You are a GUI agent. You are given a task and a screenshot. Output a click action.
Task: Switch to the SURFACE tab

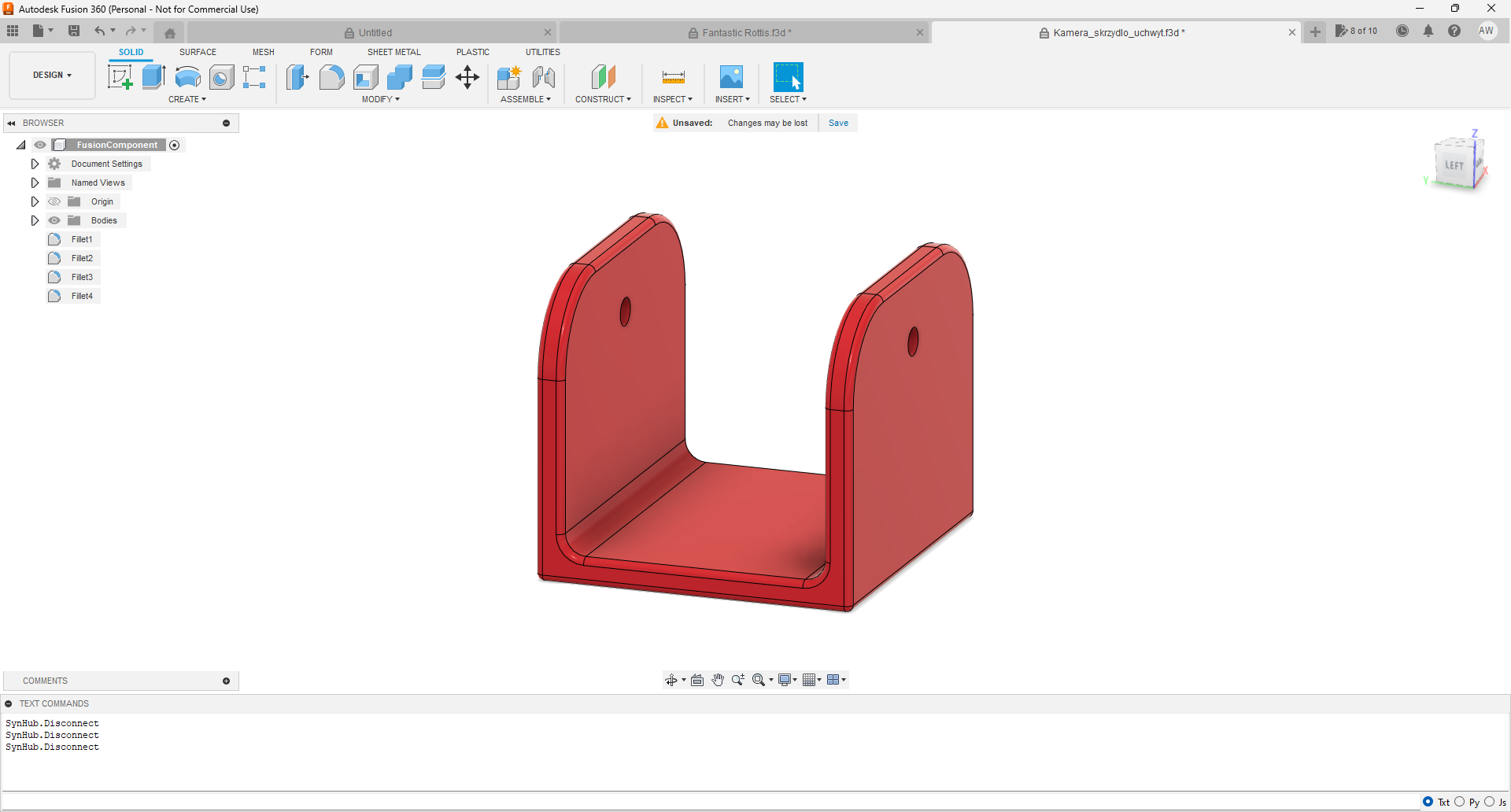click(198, 52)
